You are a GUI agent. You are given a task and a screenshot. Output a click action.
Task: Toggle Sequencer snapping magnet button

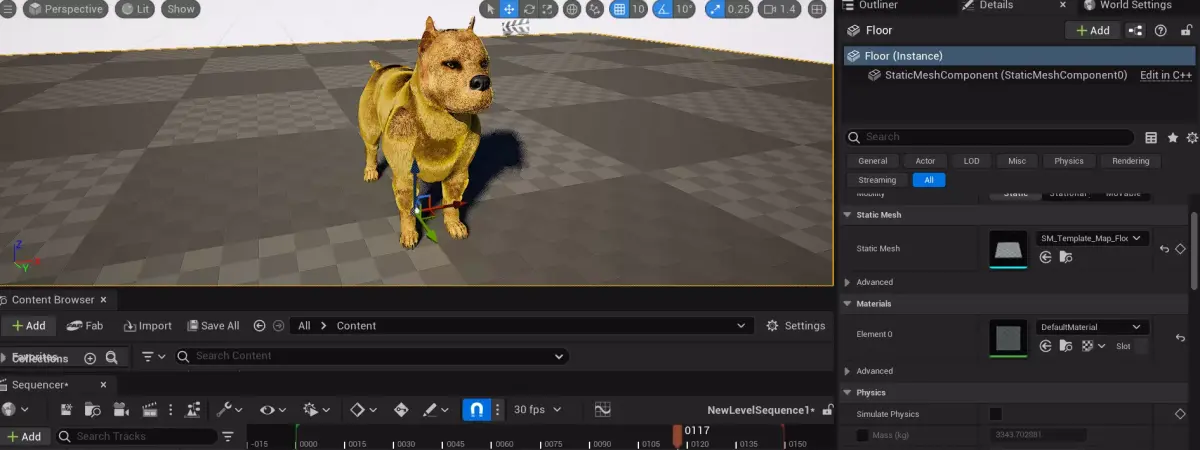[476, 409]
